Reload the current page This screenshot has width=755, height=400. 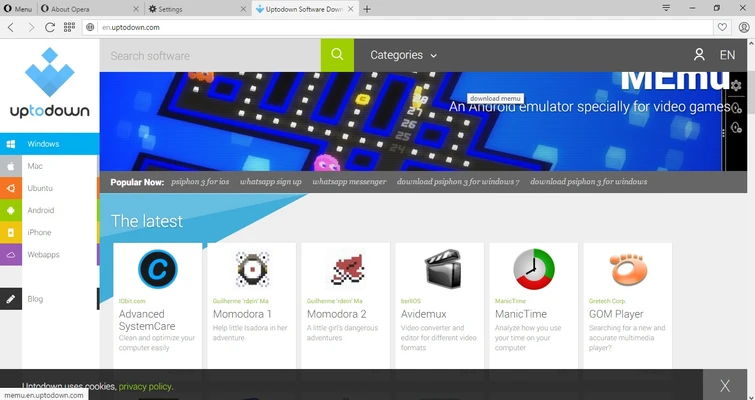pos(50,27)
